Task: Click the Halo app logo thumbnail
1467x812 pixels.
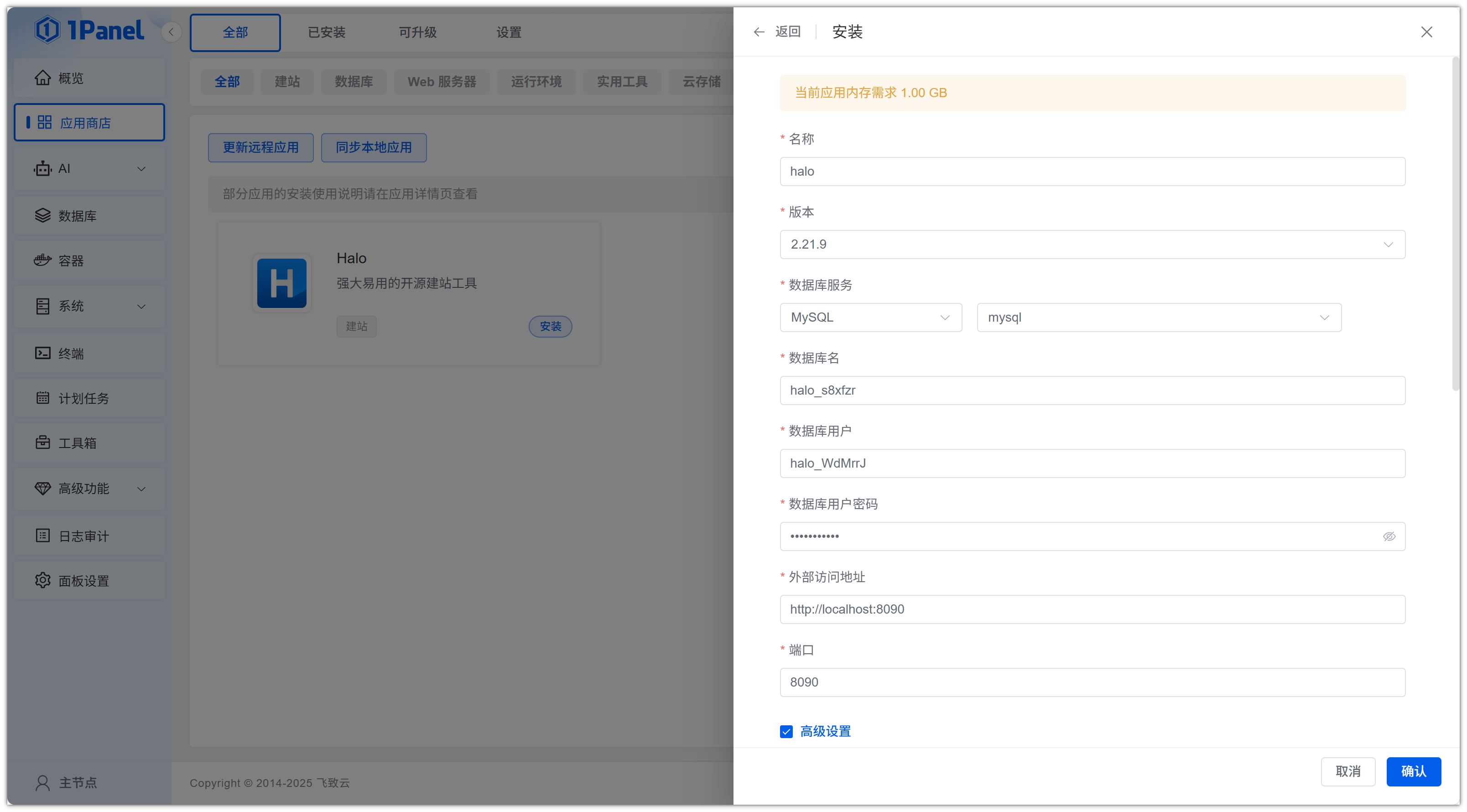Action: click(x=281, y=283)
